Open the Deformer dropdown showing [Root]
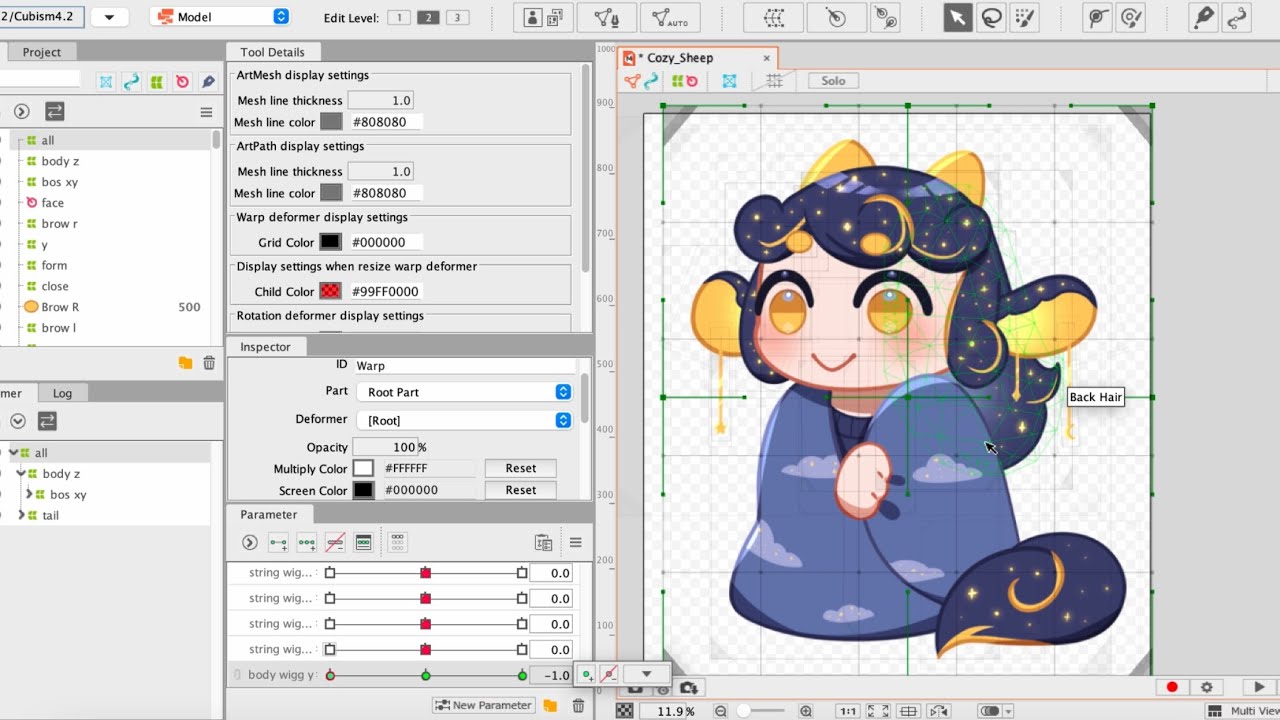Screen dimensions: 1280x720 click(x=464, y=420)
